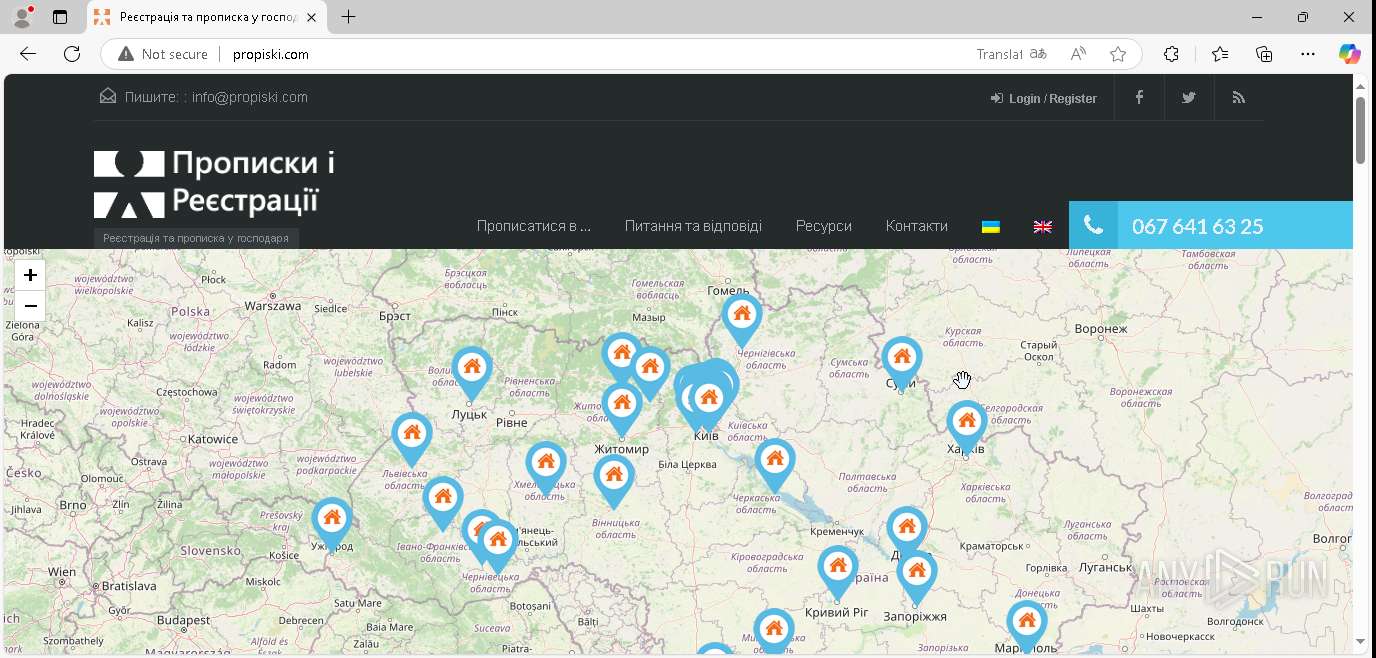Viewport: 1376px width, 658px height.
Task: Select the house marker at Житомир
Action: [x=622, y=408]
